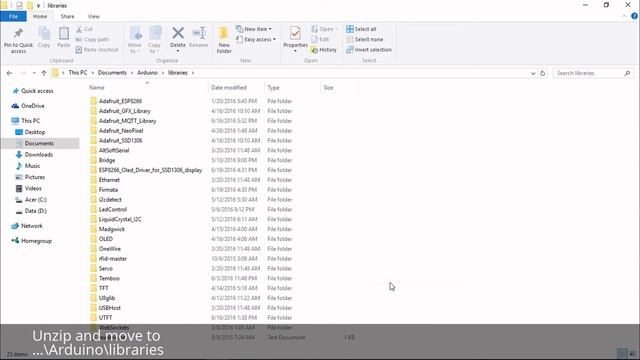Select Quick access in sidebar
The image size is (640, 360).
point(33,91)
